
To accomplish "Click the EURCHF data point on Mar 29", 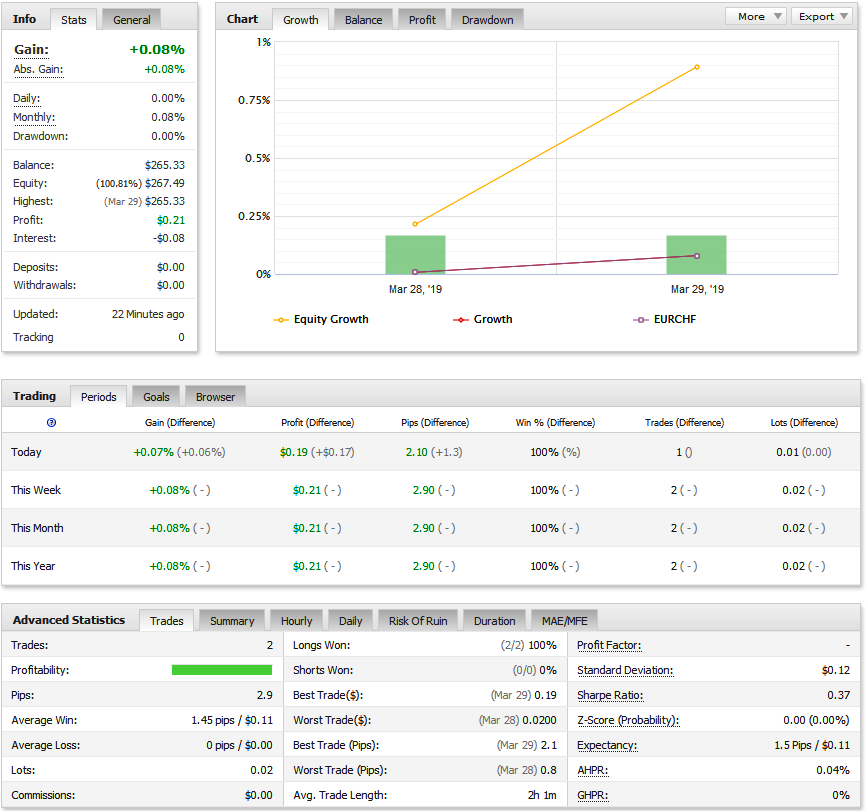I will pyautogui.click(x=697, y=256).
